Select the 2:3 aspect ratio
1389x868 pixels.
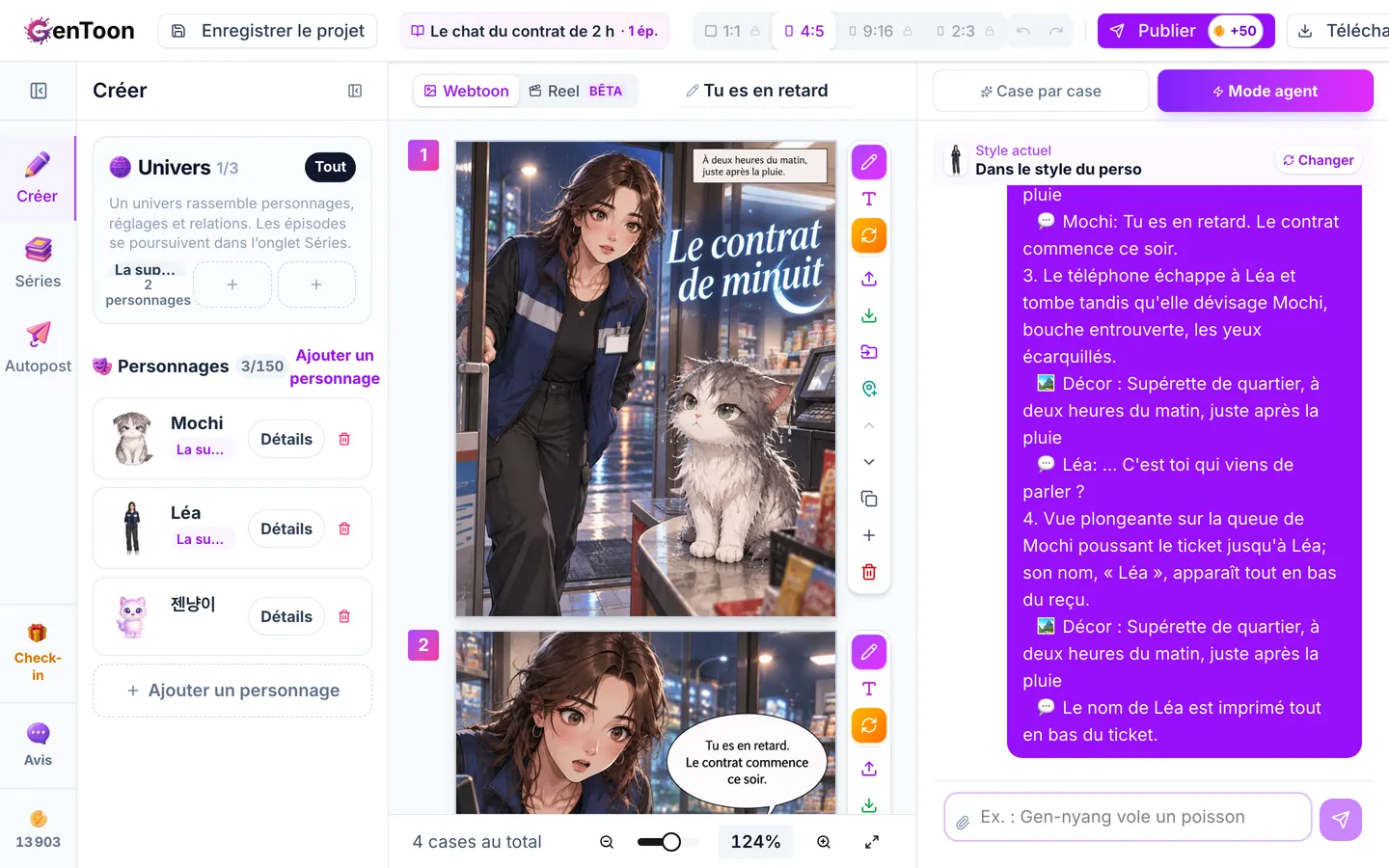[x=965, y=31]
